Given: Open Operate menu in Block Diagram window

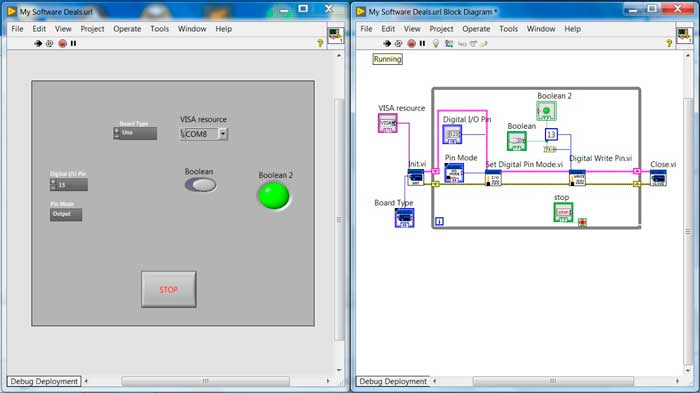Looking at the screenshot, I should (x=476, y=29).
